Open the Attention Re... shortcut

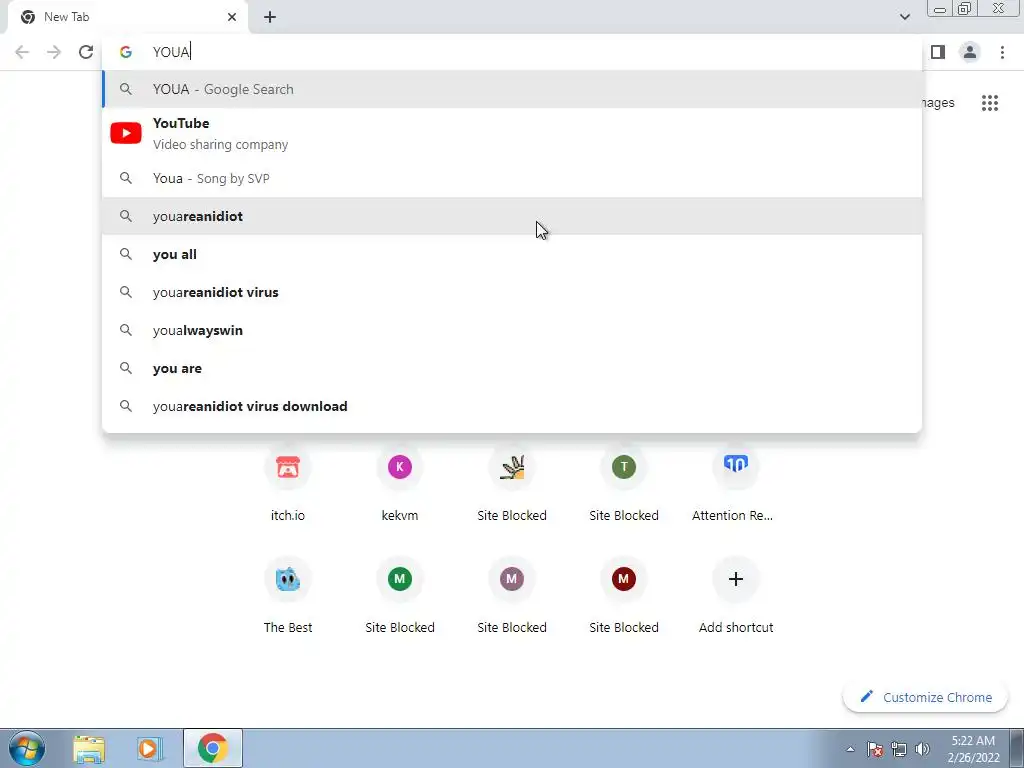click(735, 483)
